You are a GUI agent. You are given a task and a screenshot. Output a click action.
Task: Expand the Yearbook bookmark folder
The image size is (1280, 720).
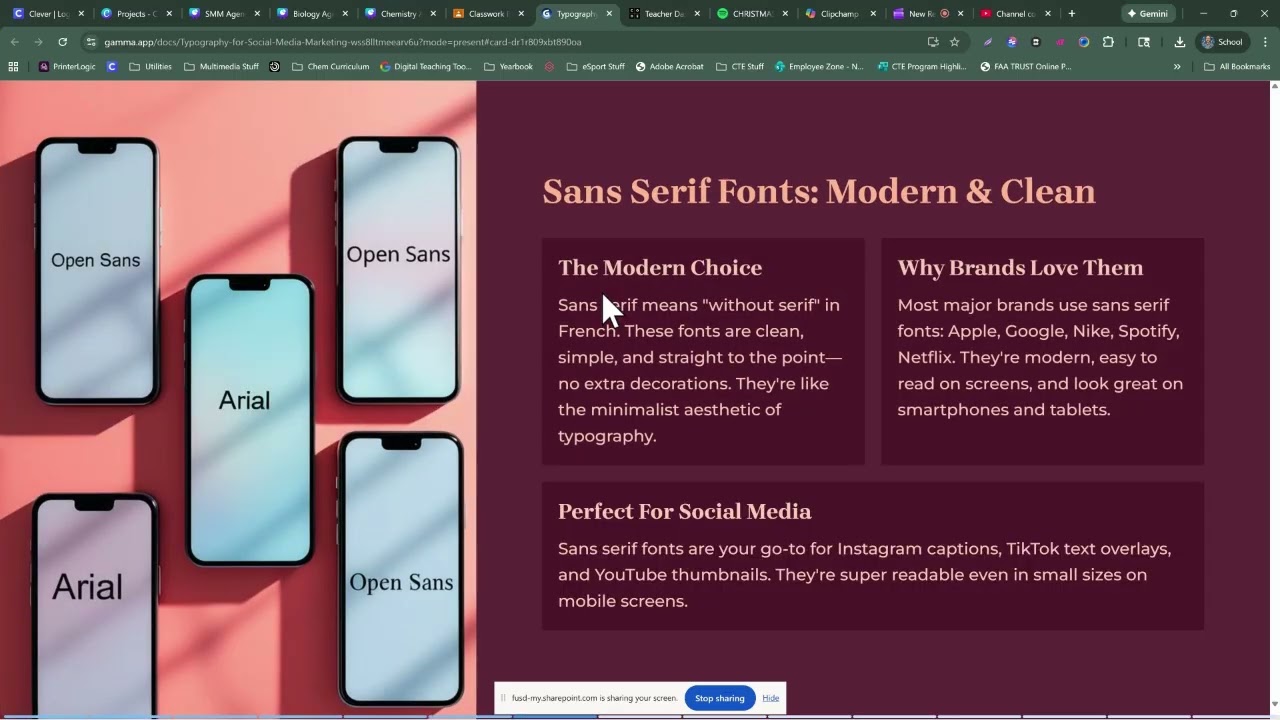[508, 66]
